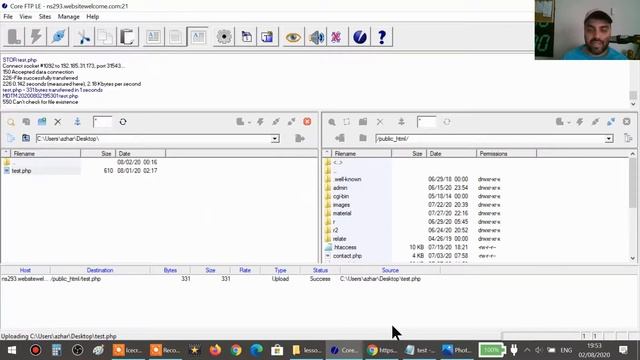
Task: Select contact.php in remote list
Action: coord(347,256)
